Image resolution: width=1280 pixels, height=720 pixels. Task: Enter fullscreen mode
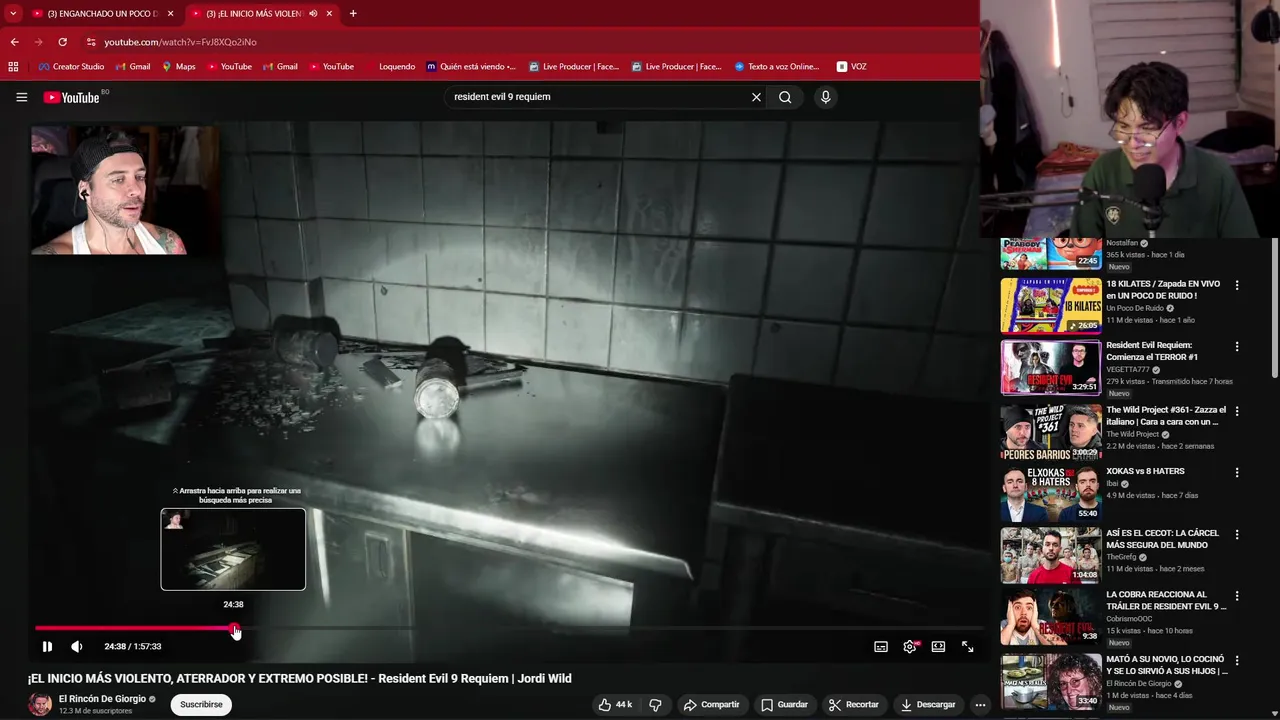967,647
